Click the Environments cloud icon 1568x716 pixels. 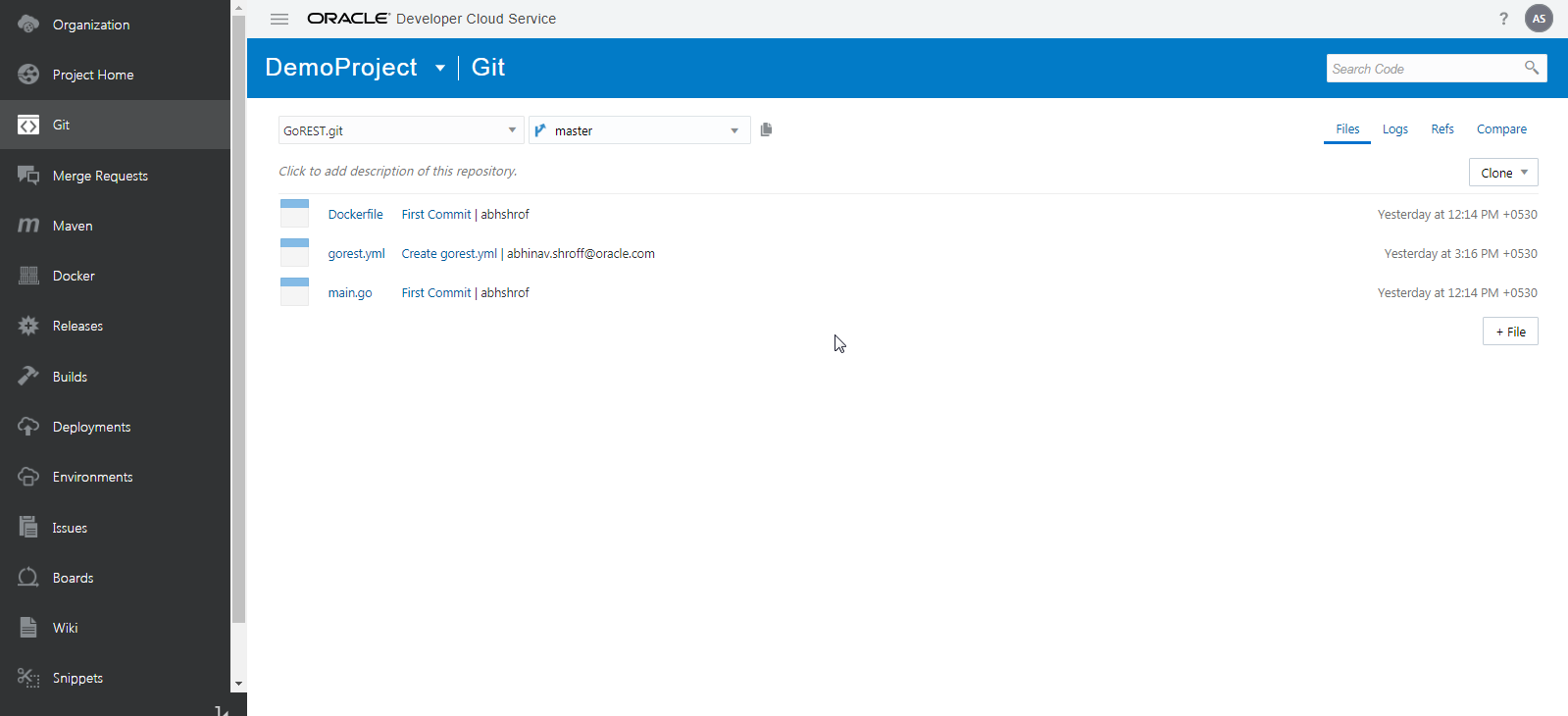(28, 477)
